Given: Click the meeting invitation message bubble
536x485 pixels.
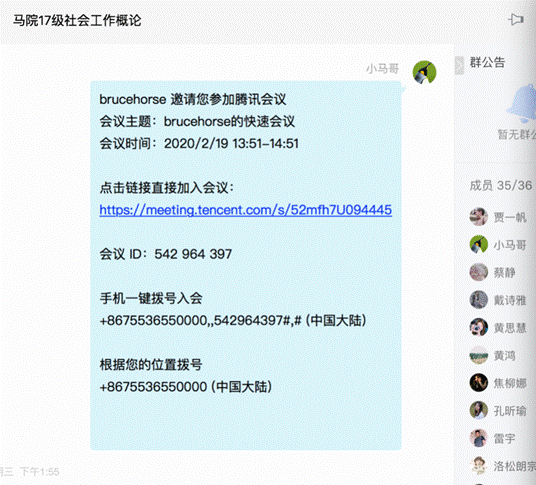Looking at the screenshot, I should [245, 265].
